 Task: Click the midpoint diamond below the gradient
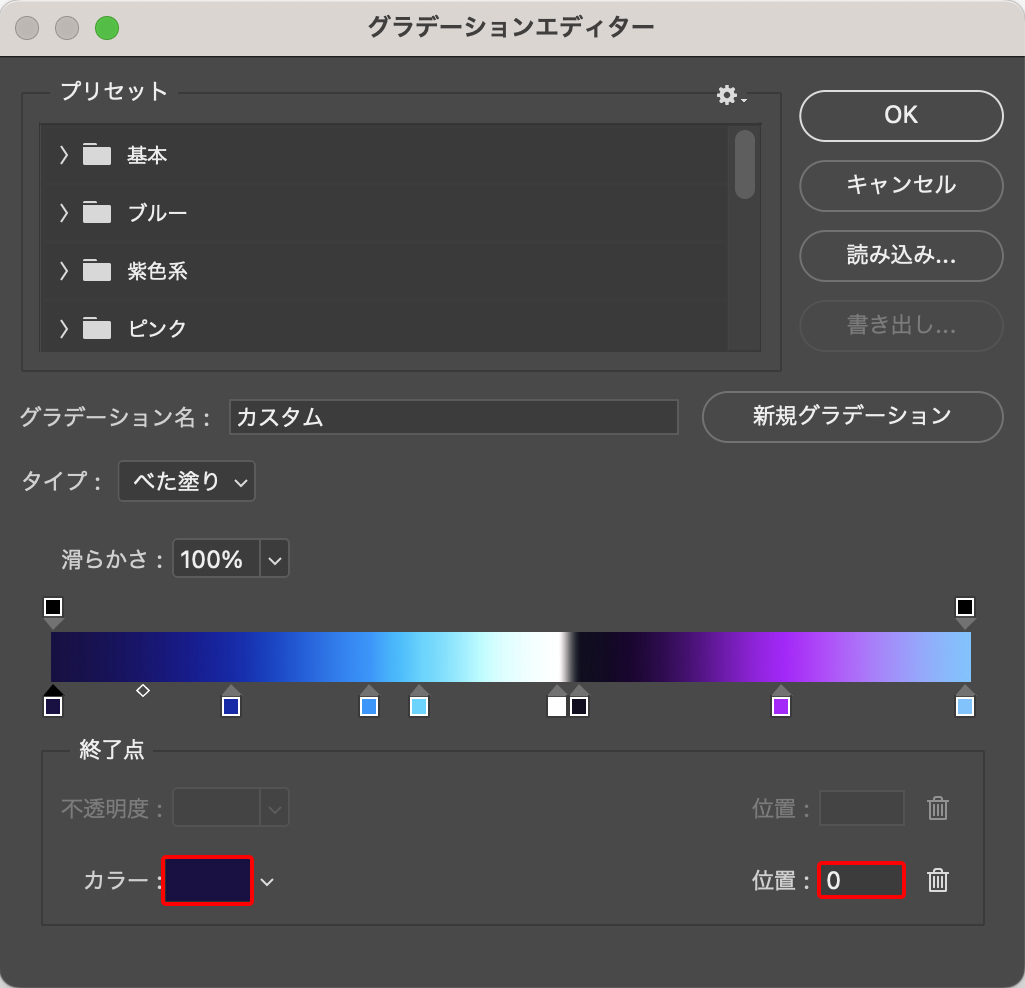[x=143, y=690]
